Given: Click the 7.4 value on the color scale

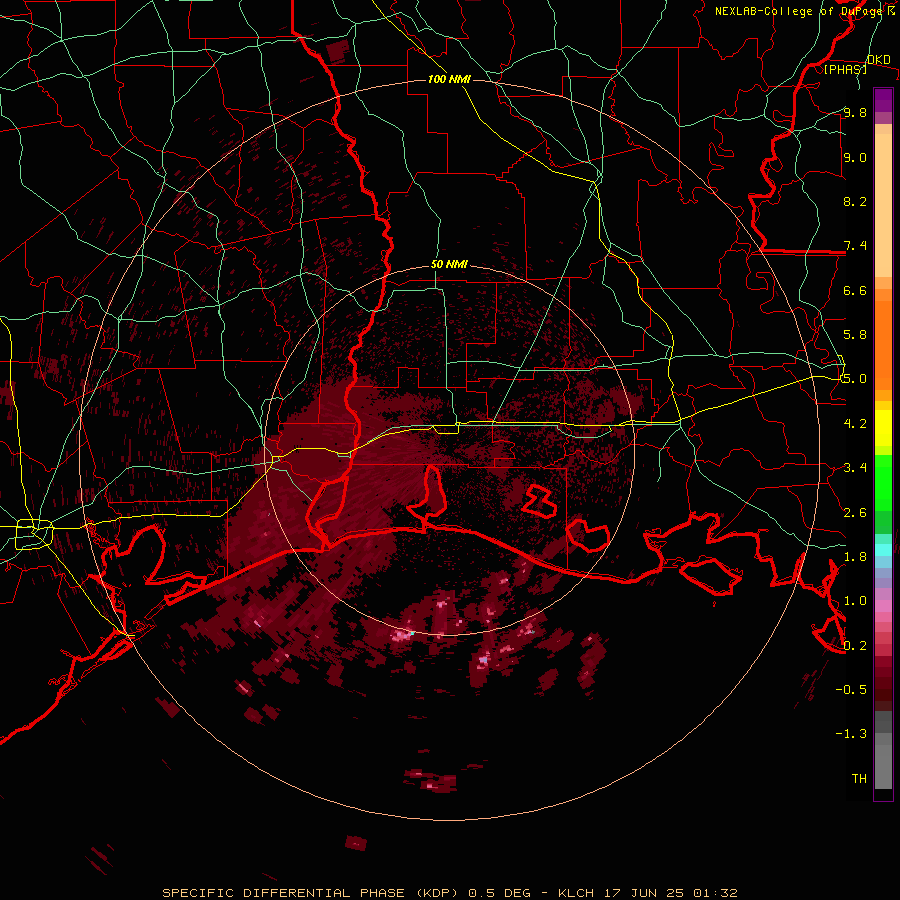Looking at the screenshot, I should [855, 246].
